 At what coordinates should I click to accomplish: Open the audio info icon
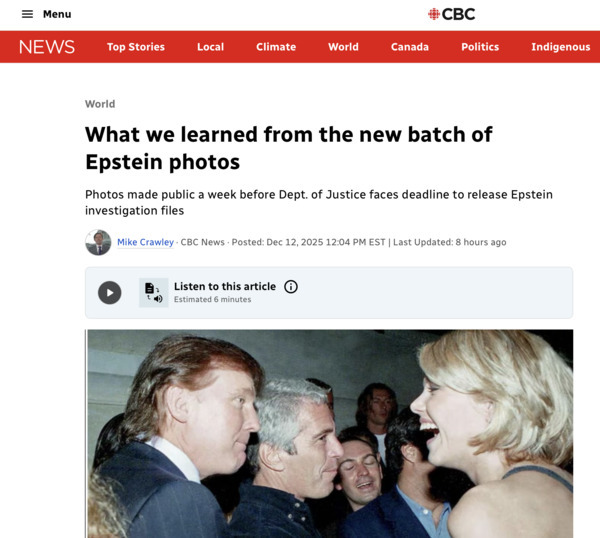pyautogui.click(x=291, y=287)
